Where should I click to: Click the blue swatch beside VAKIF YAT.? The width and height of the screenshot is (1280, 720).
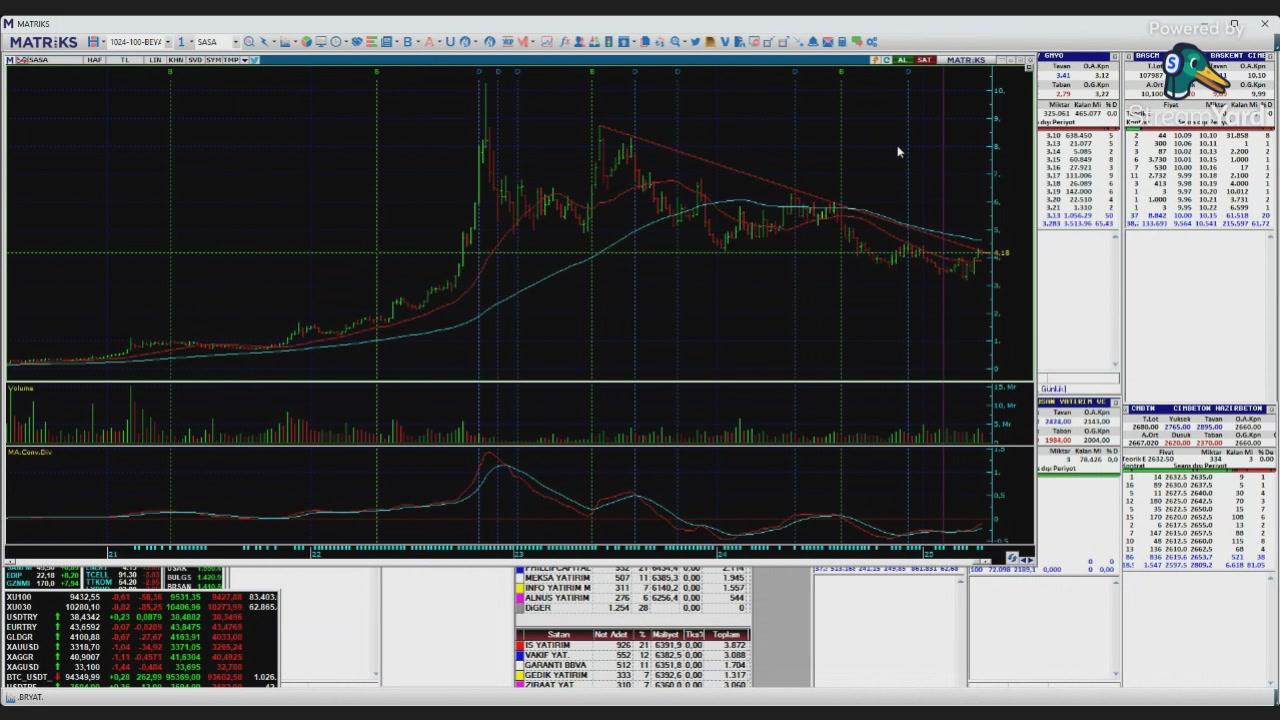[x=519, y=655]
